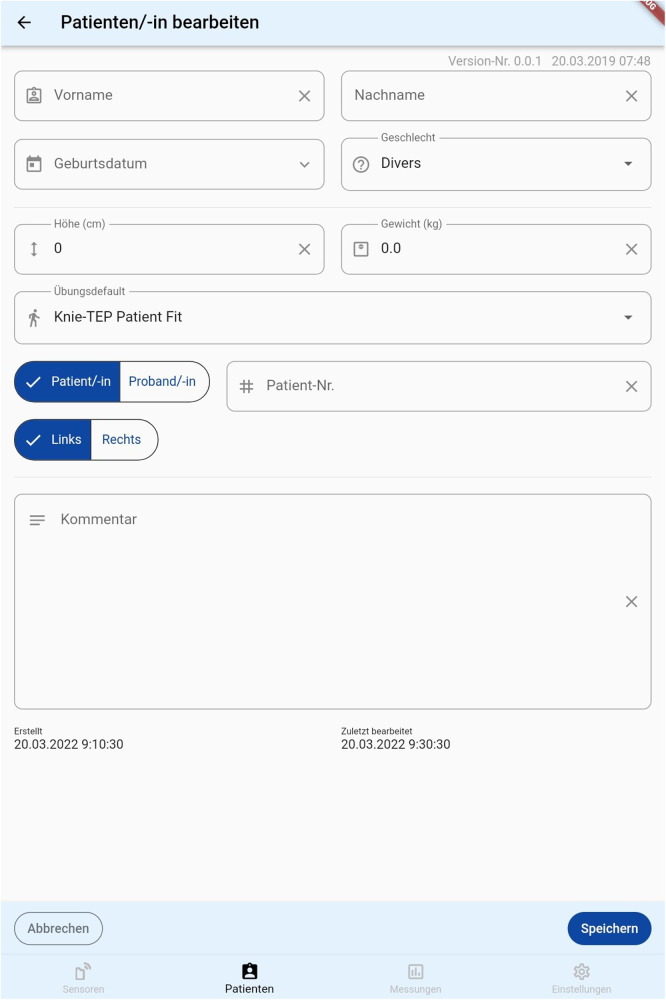Clear the Patient-Nr. field
Viewport: 666px width, 1000px height.
(x=631, y=386)
